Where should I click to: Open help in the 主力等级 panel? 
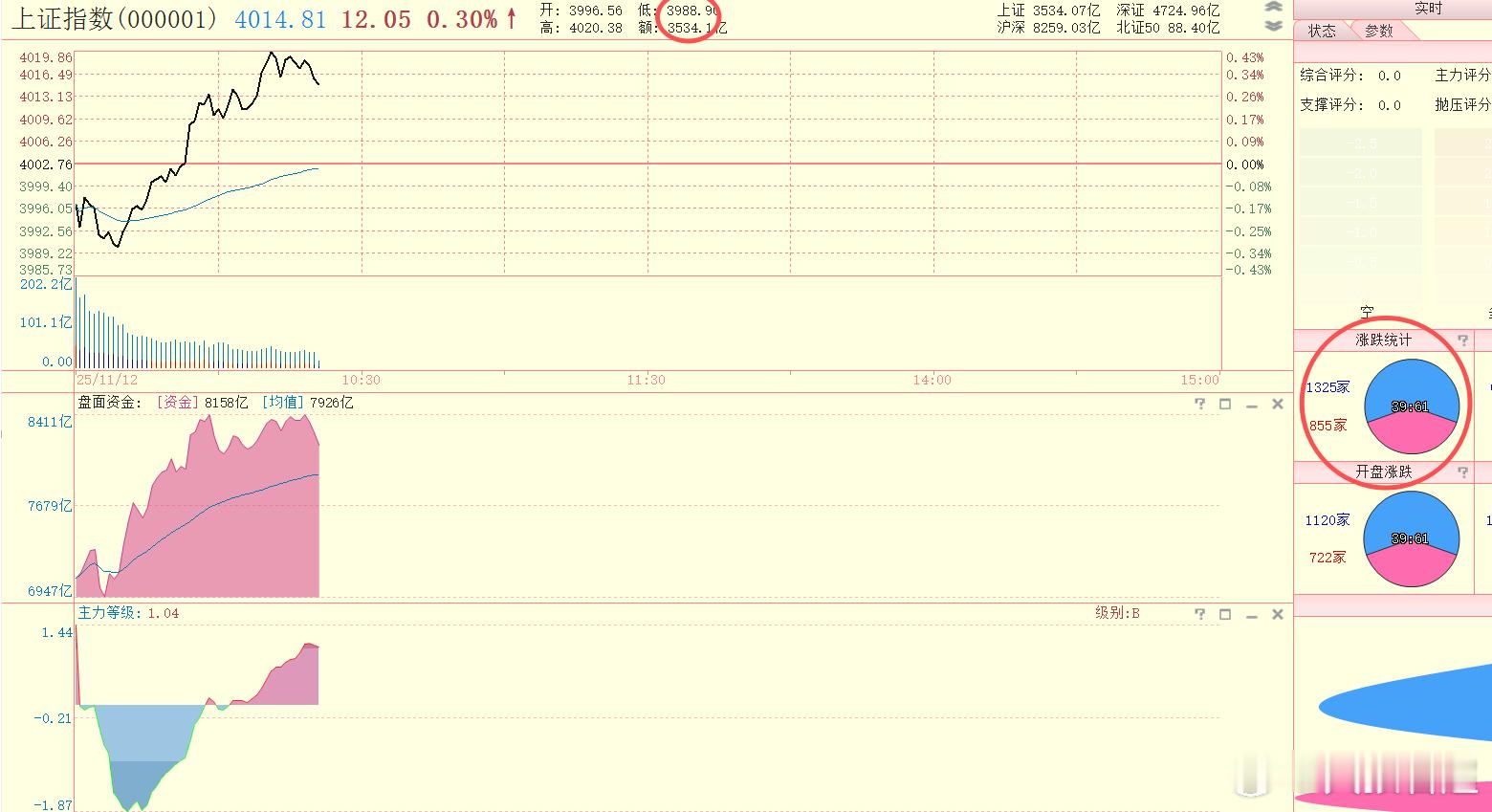coord(1199,613)
